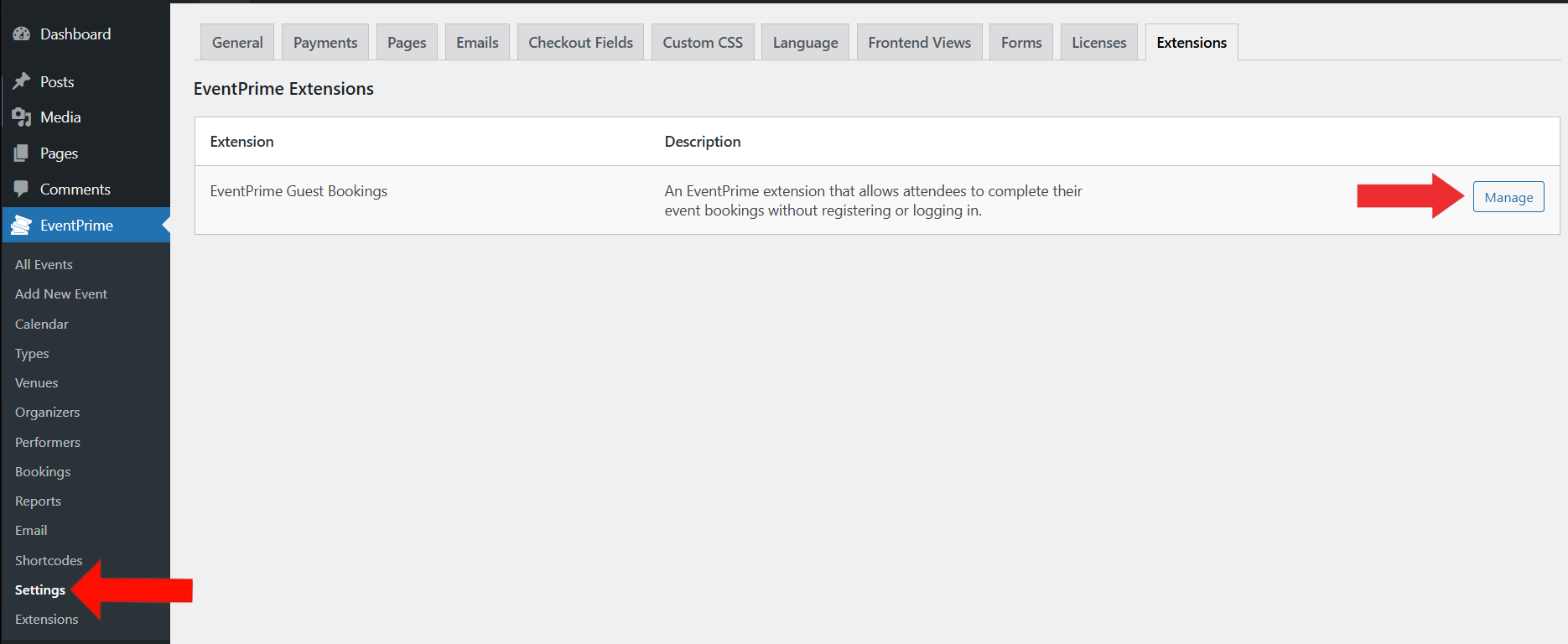Select the EventPrime sidebar menu

click(x=86, y=226)
